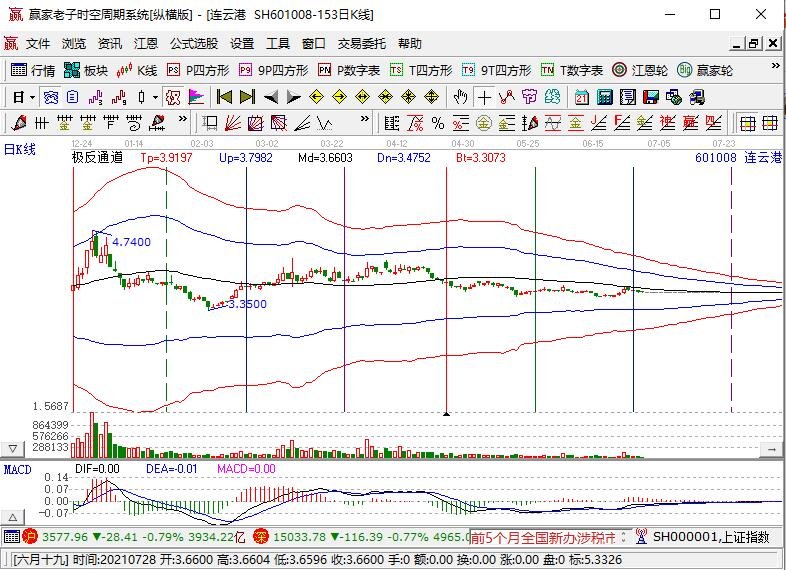Click the 深 Shenzhen index status icon
Screen dimensions: 786x570
[x=260, y=537]
